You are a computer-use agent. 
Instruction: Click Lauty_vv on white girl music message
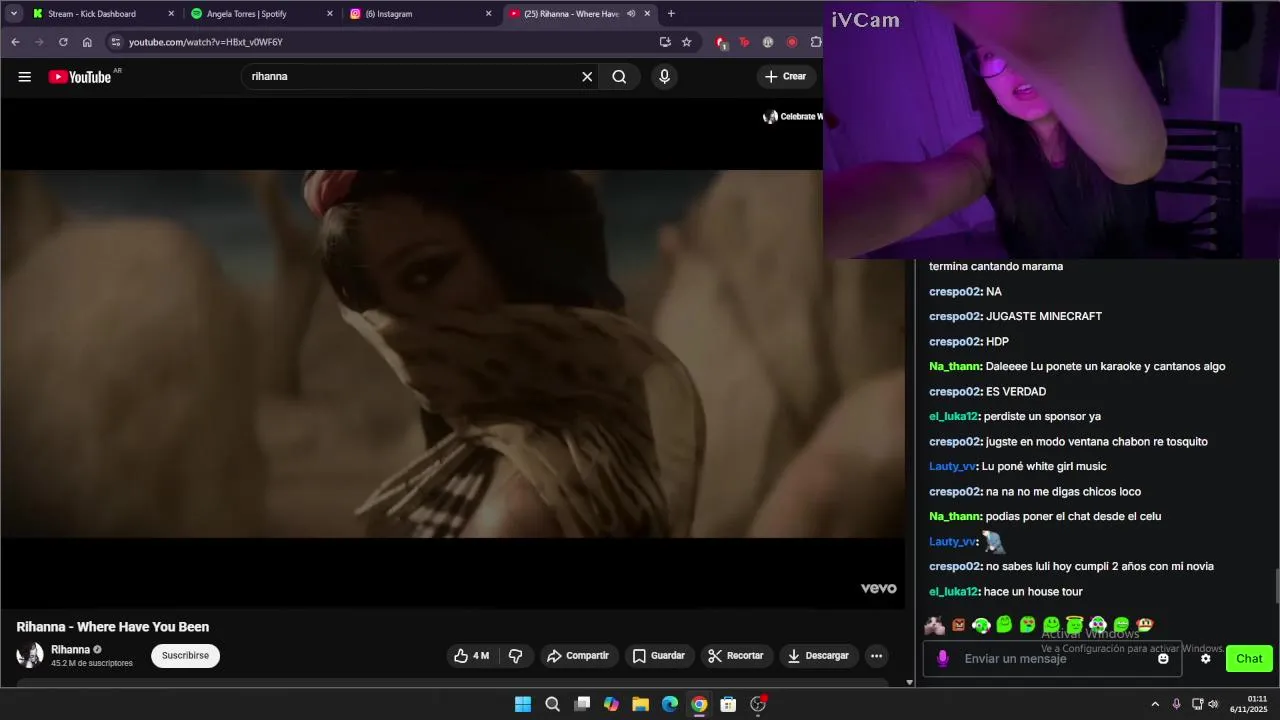pos(953,467)
